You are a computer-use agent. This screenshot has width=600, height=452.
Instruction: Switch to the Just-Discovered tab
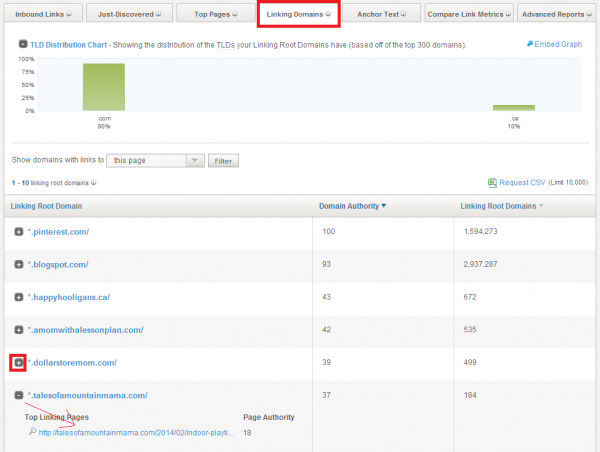pos(129,14)
